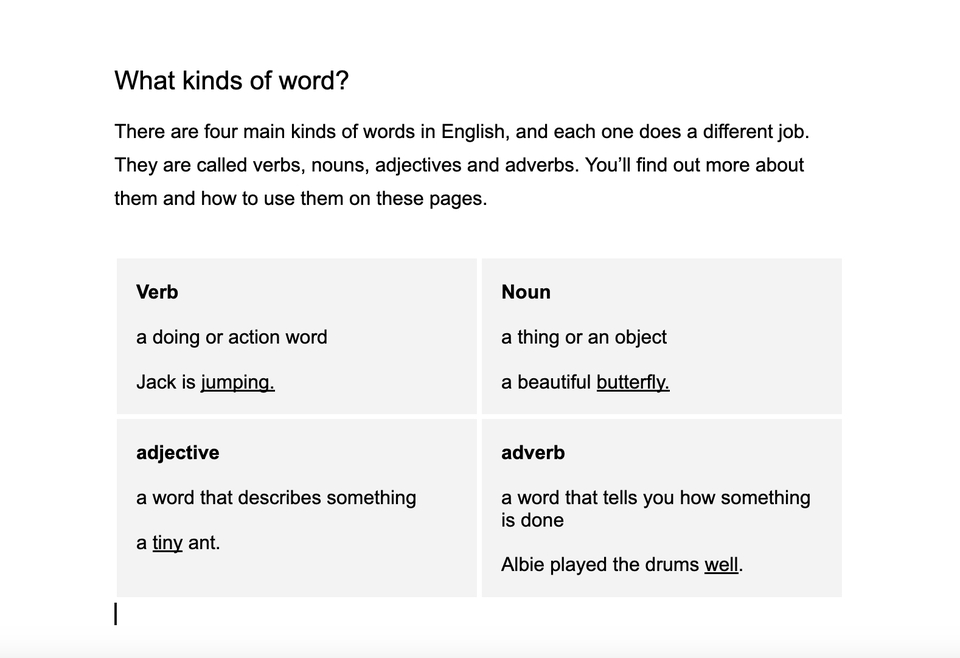Place cursor in 'a thing or an object'
The height and width of the screenshot is (658, 960).
pos(583,337)
